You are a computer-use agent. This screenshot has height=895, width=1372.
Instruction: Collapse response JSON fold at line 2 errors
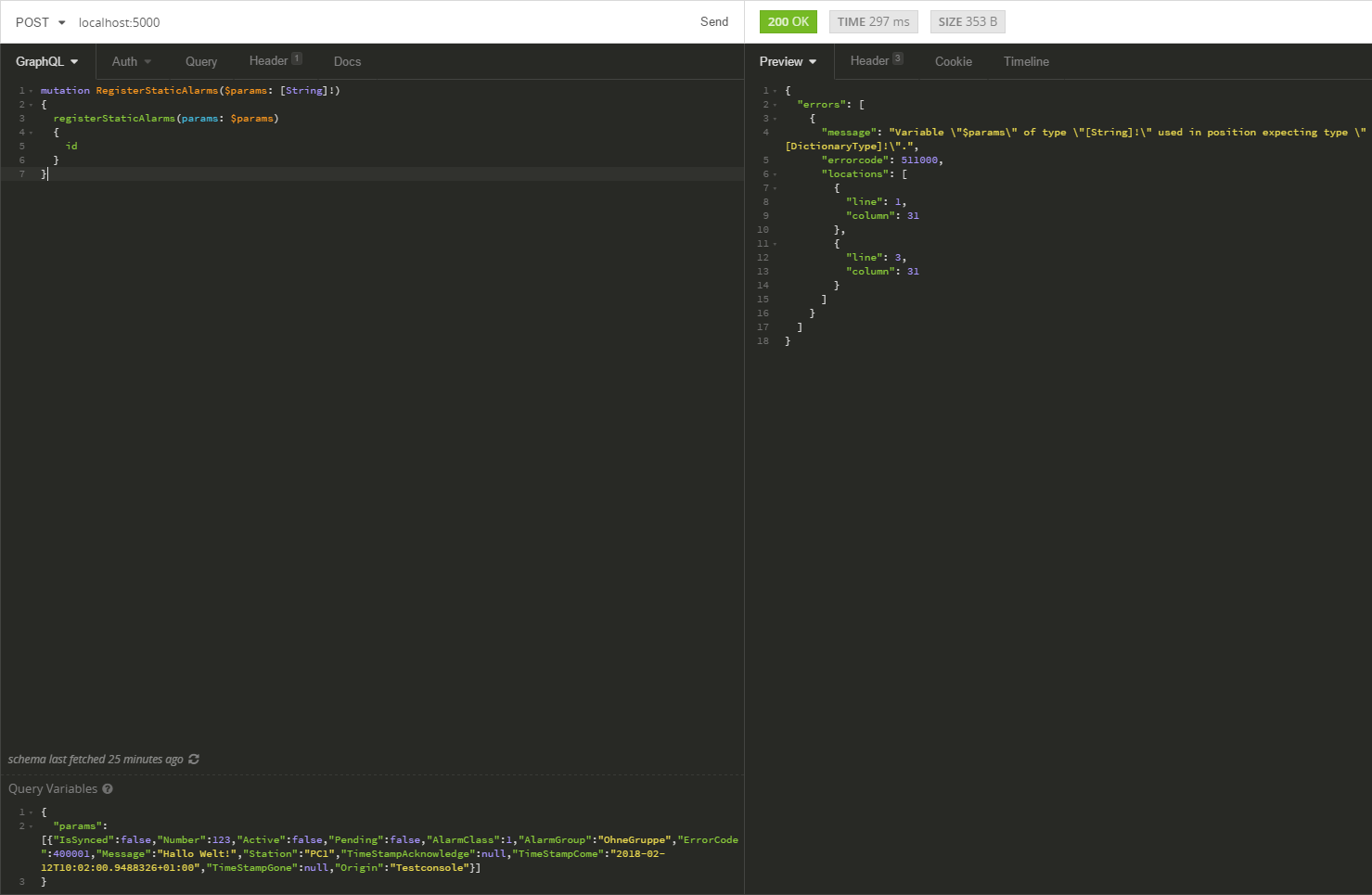click(x=775, y=105)
